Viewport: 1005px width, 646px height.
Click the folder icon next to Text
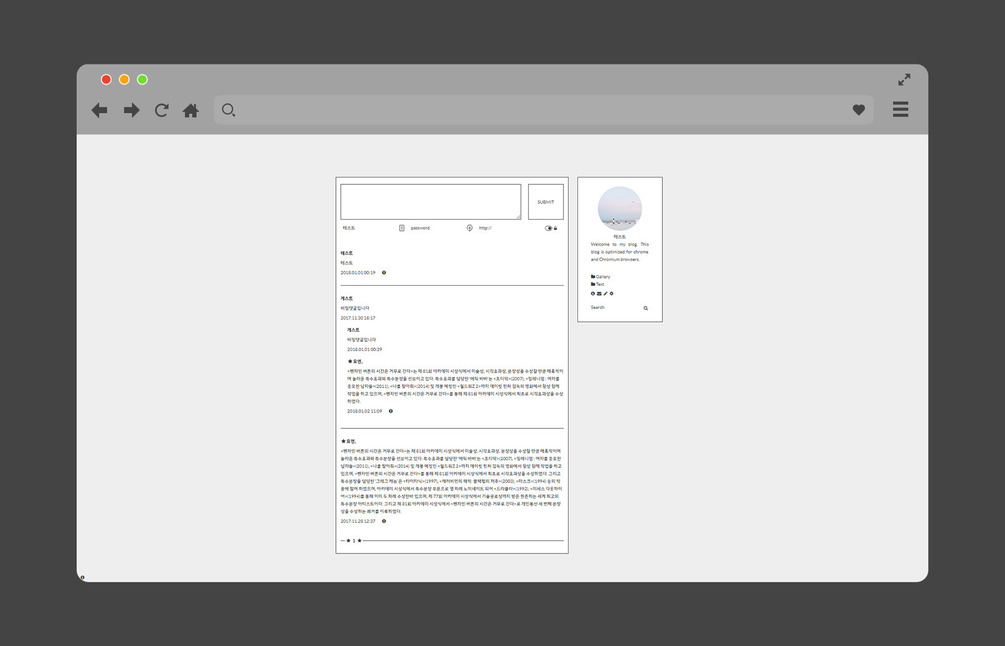click(593, 285)
